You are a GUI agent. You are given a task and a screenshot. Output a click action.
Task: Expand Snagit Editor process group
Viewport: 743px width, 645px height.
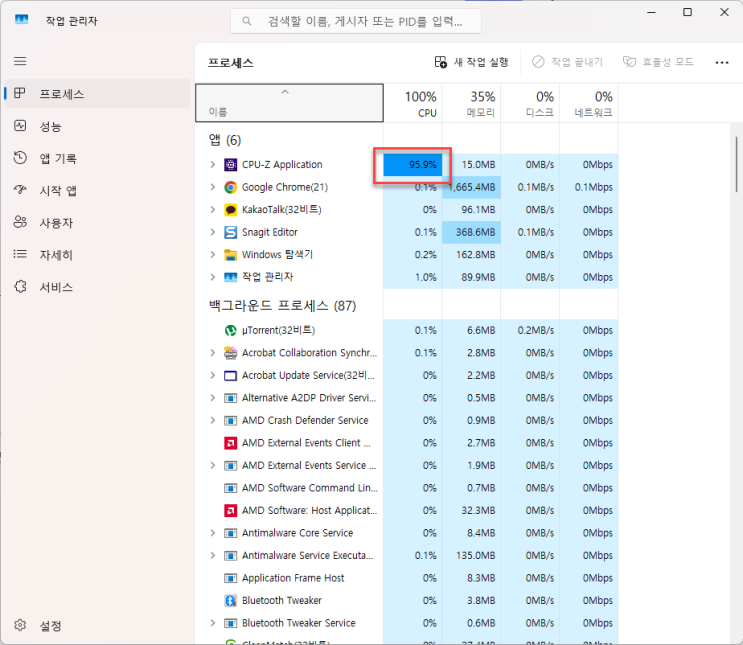[x=213, y=232]
